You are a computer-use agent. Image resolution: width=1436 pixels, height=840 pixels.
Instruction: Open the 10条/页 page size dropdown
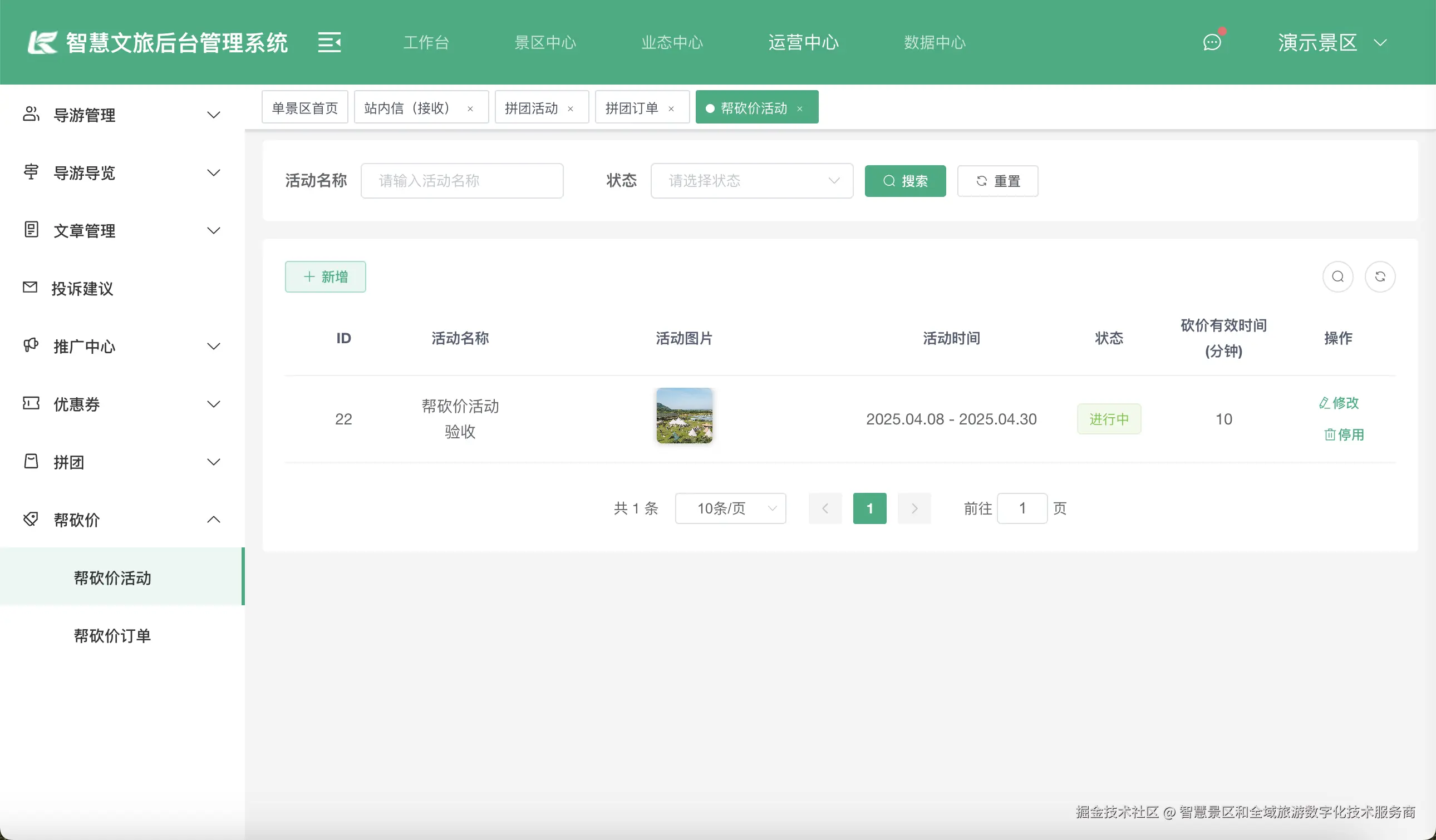(731, 508)
